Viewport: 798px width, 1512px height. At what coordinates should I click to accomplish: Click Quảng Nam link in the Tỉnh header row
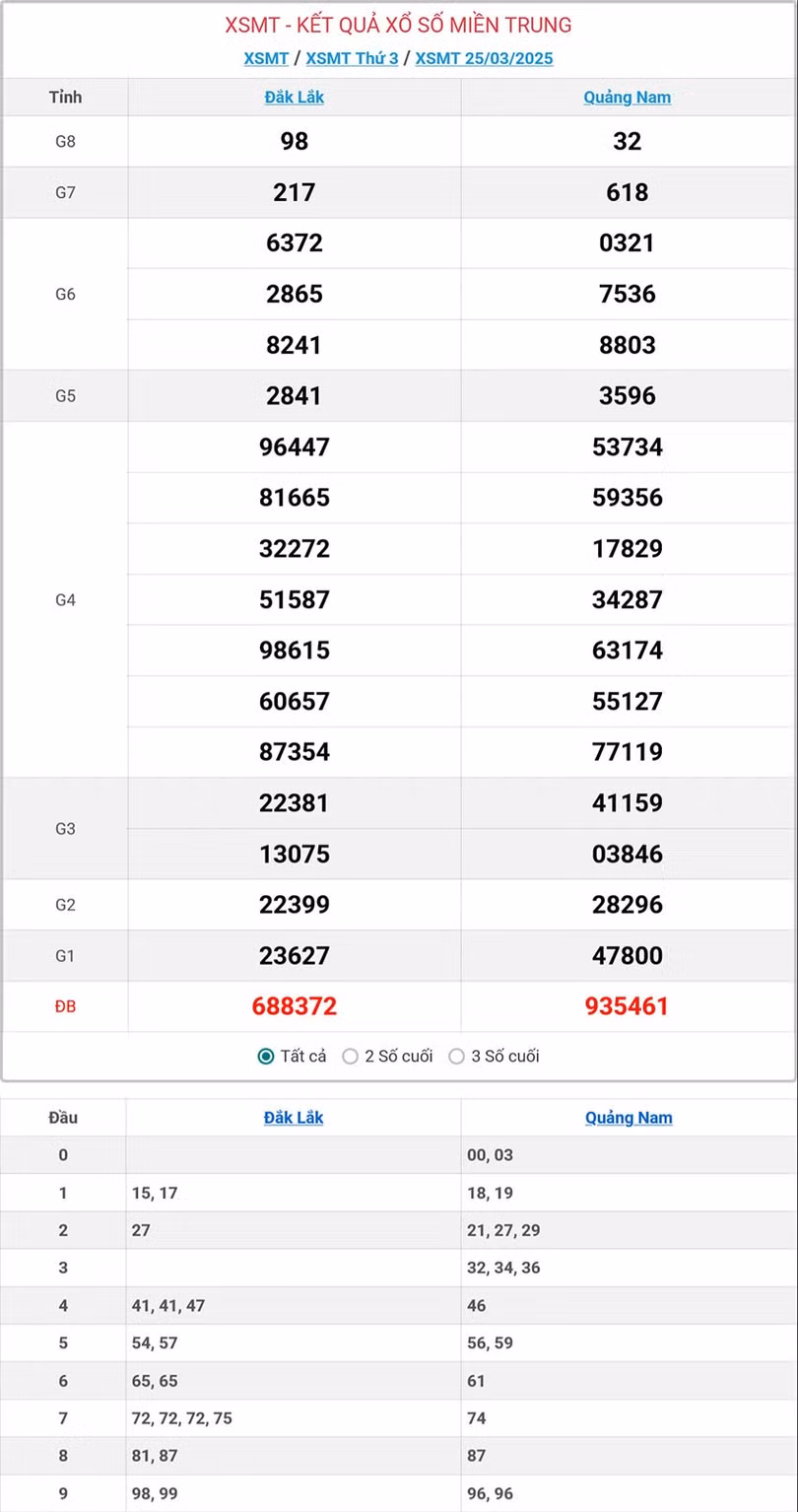pyautogui.click(x=627, y=98)
